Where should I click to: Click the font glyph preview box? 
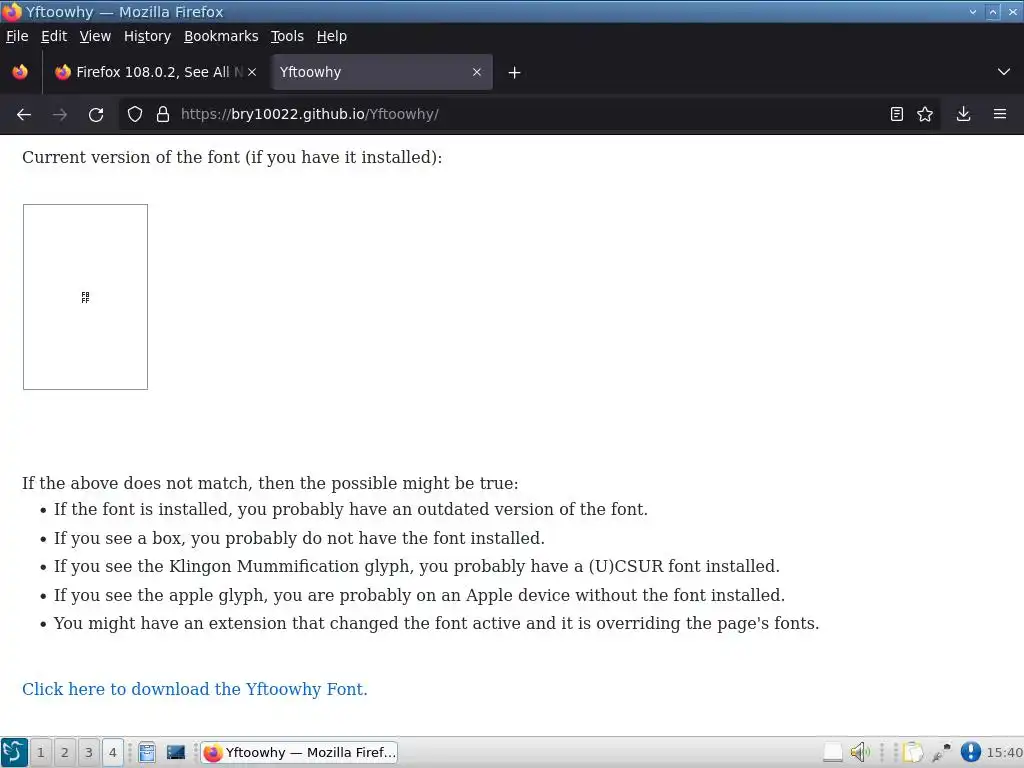[86, 297]
